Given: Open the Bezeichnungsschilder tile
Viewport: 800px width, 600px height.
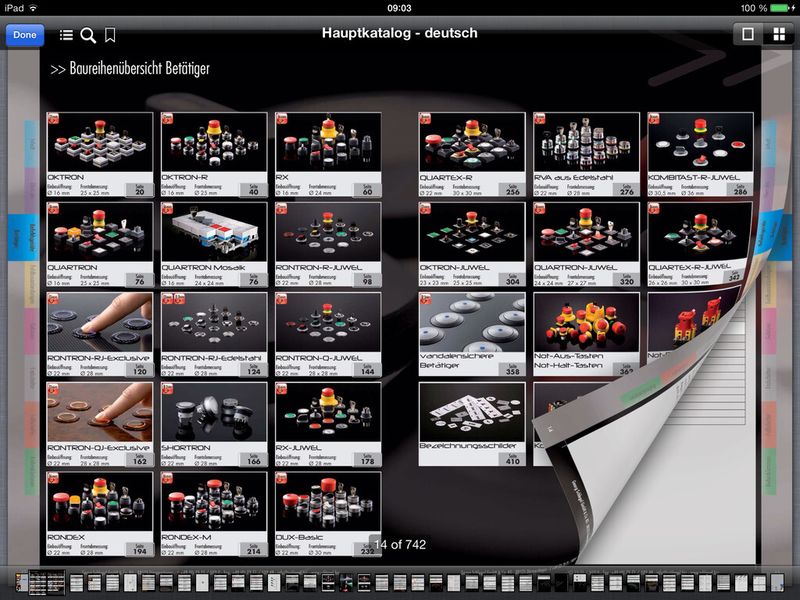Looking at the screenshot, I should coord(472,424).
